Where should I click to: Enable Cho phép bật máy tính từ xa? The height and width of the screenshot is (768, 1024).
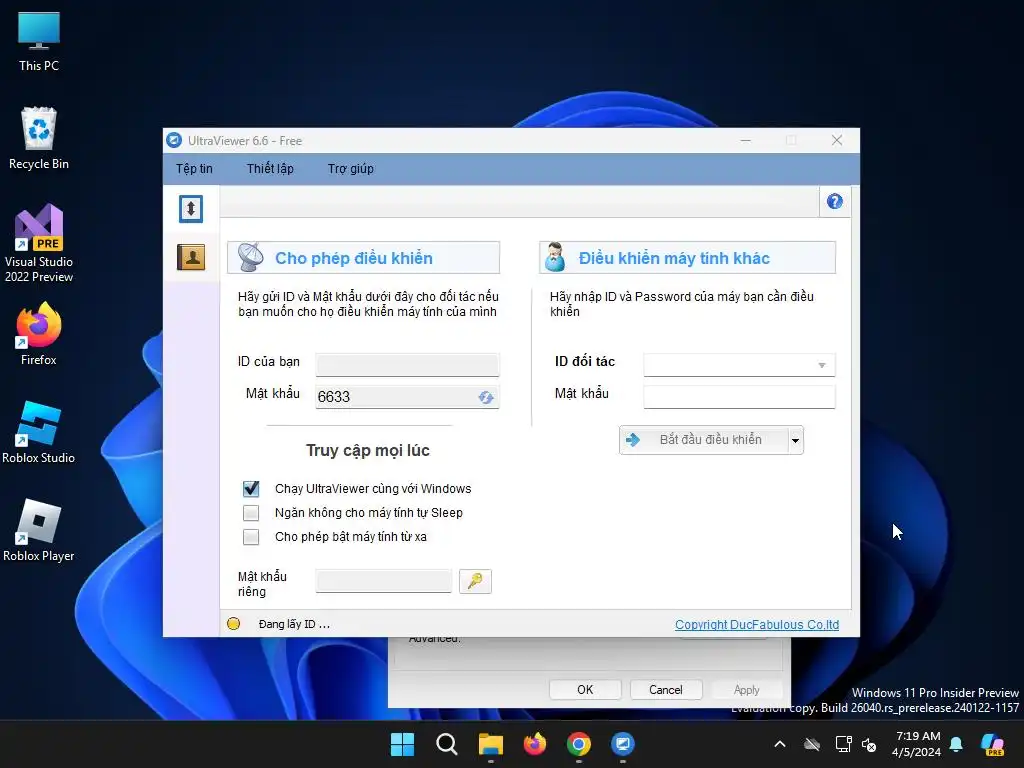251,537
